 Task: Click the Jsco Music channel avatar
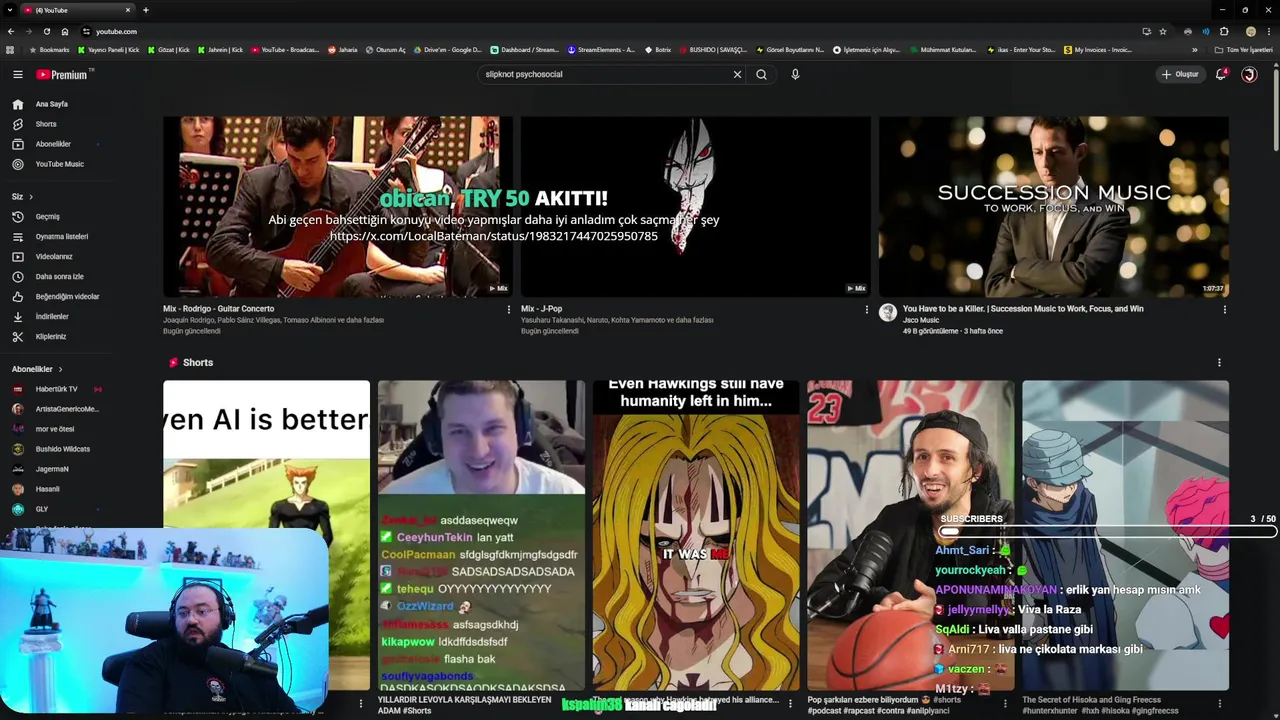coord(887,313)
